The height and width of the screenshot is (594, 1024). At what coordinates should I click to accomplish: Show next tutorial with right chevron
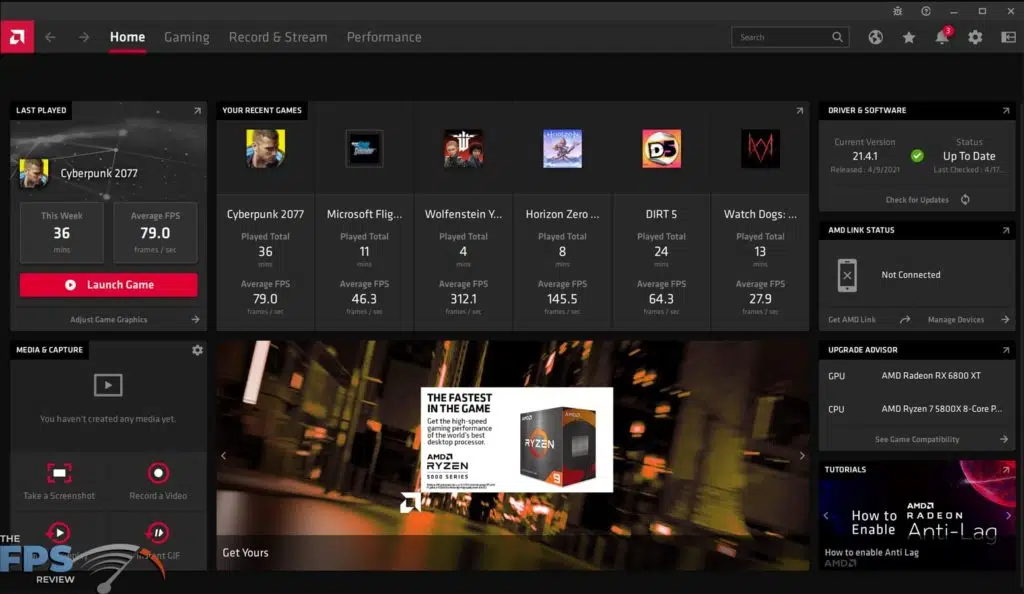coord(1008,516)
